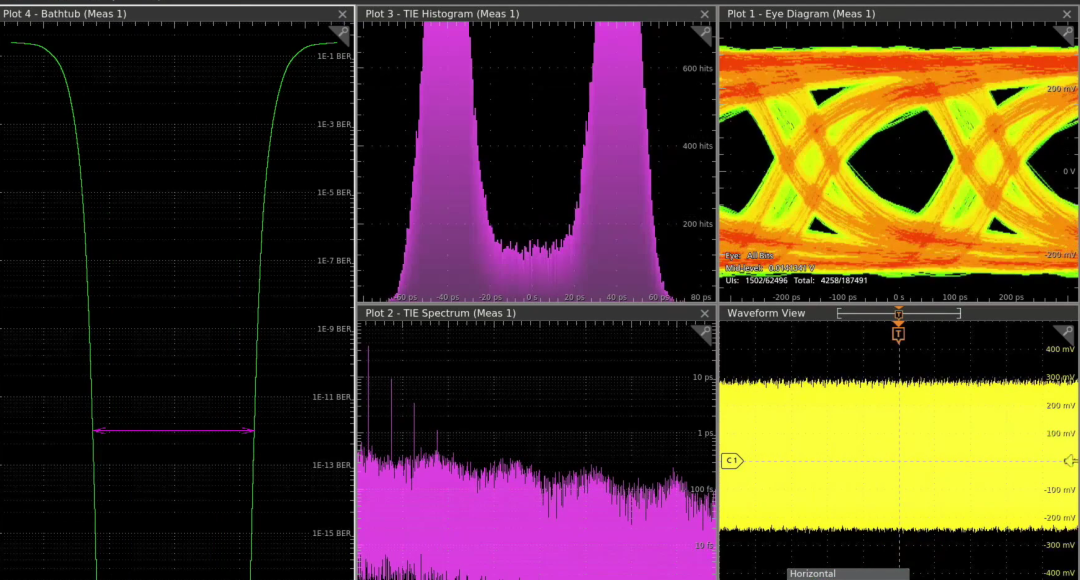1080x580 pixels.
Task: Select Plot 1 - Eye Diagram title
Action: [801, 14]
